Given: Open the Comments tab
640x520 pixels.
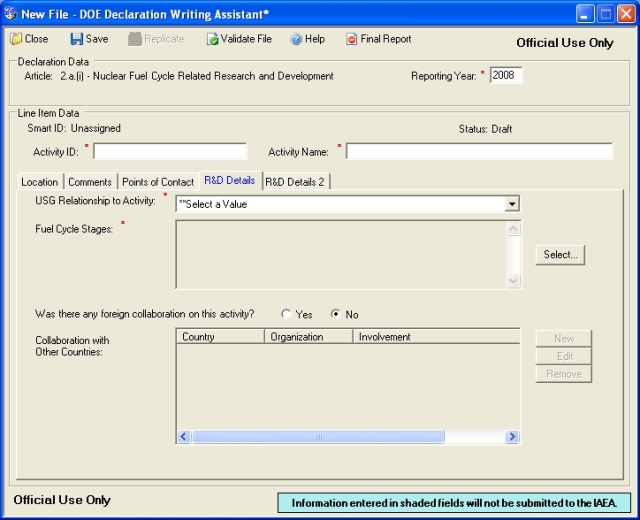Looking at the screenshot, I should 90,182.
